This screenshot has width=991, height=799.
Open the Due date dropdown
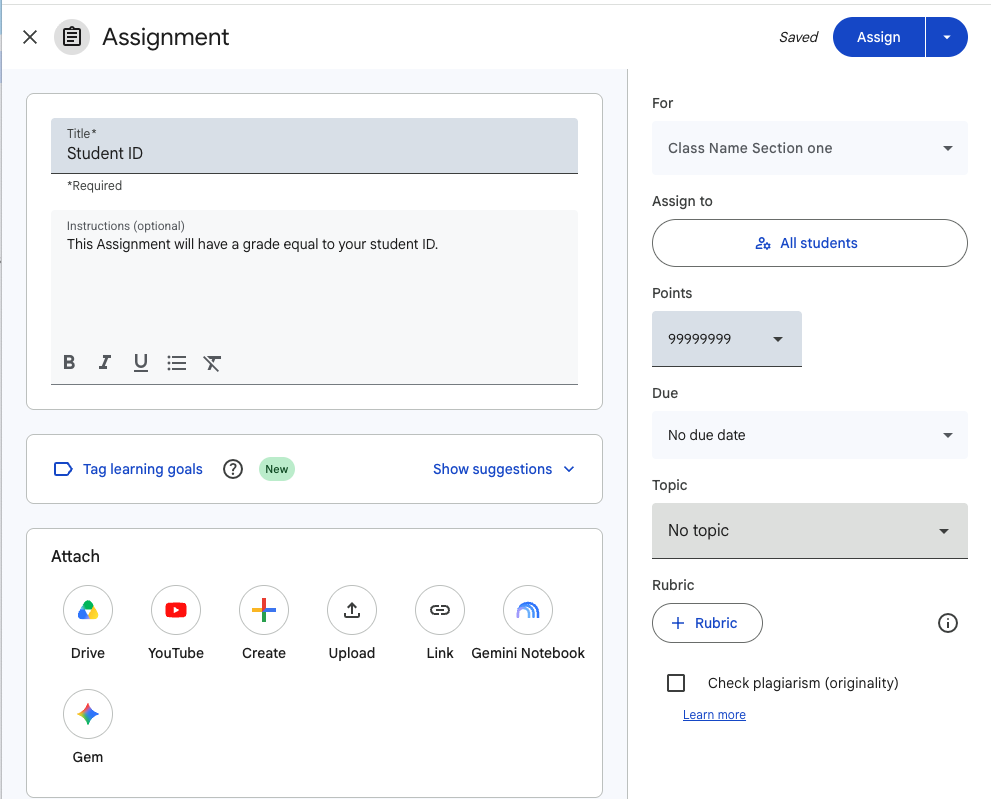[810, 435]
